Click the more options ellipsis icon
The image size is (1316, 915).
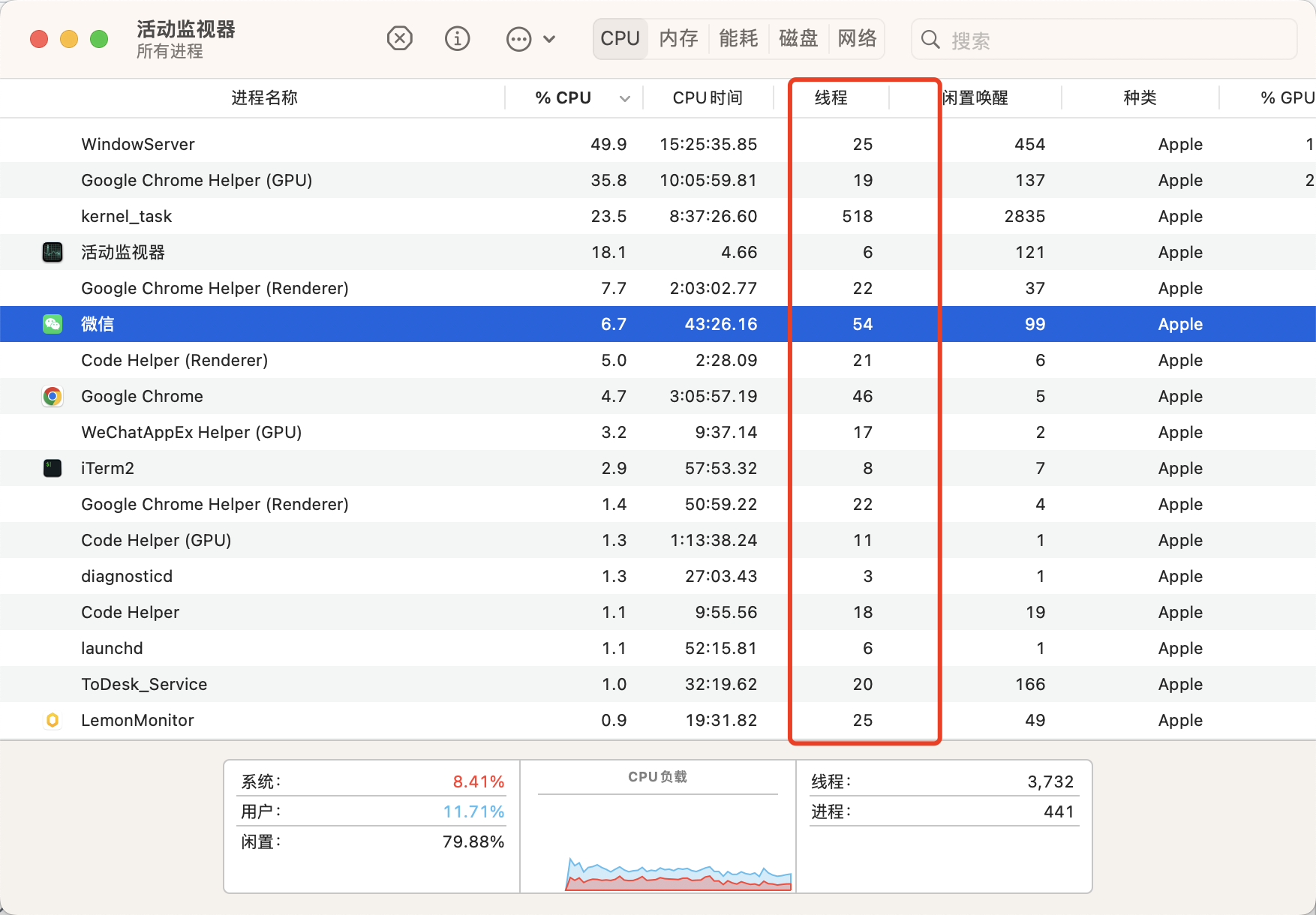[518, 39]
